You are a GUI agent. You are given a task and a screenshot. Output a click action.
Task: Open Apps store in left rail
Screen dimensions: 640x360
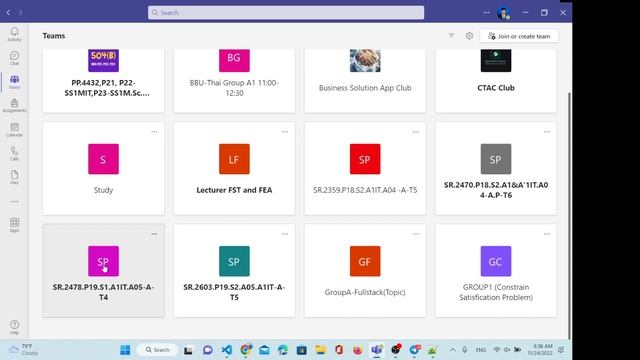pyautogui.click(x=14, y=225)
